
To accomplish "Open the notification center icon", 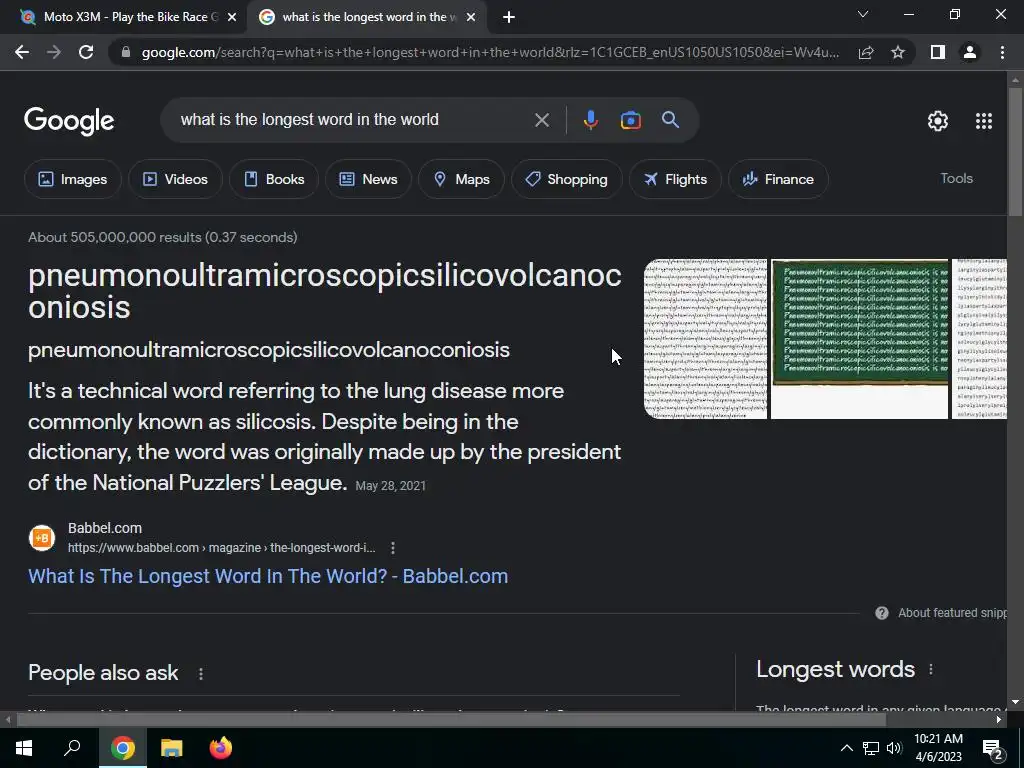I will pyautogui.click(x=992, y=748).
